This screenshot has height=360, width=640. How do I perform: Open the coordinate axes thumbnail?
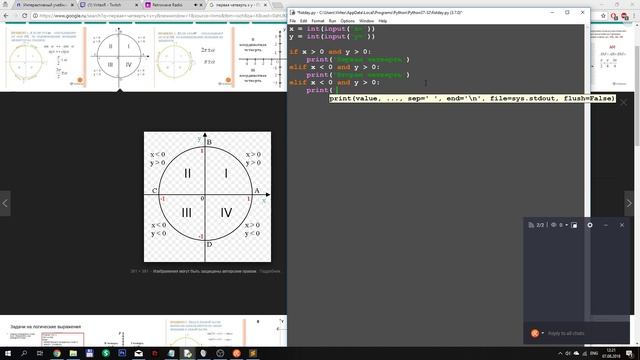[x=261, y=56]
